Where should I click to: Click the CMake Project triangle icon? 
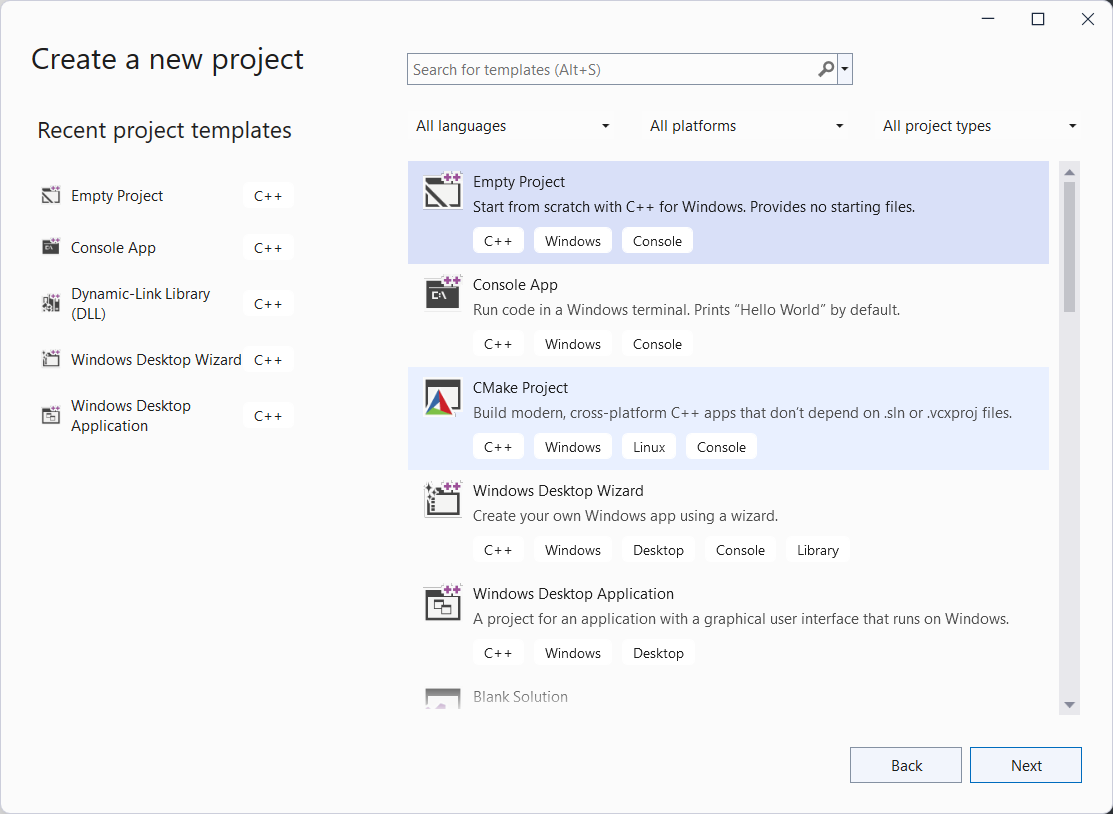[x=442, y=397]
